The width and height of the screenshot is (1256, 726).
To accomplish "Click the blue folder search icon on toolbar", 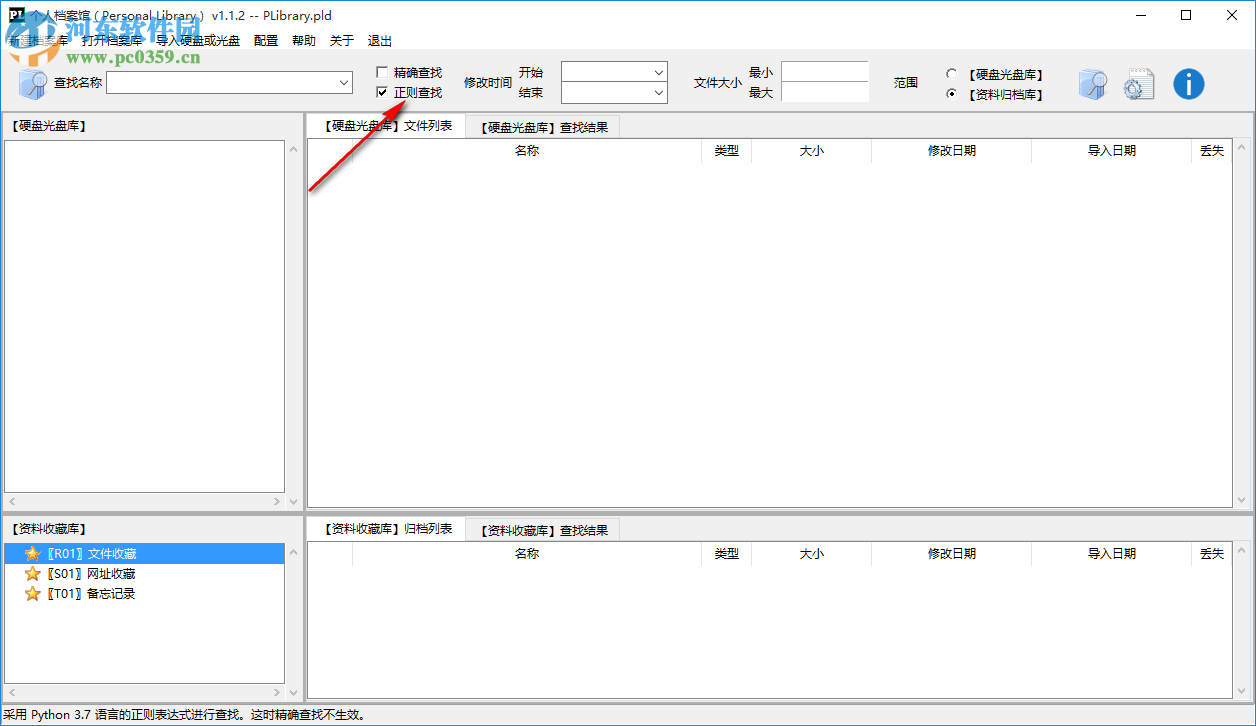I will (1093, 84).
